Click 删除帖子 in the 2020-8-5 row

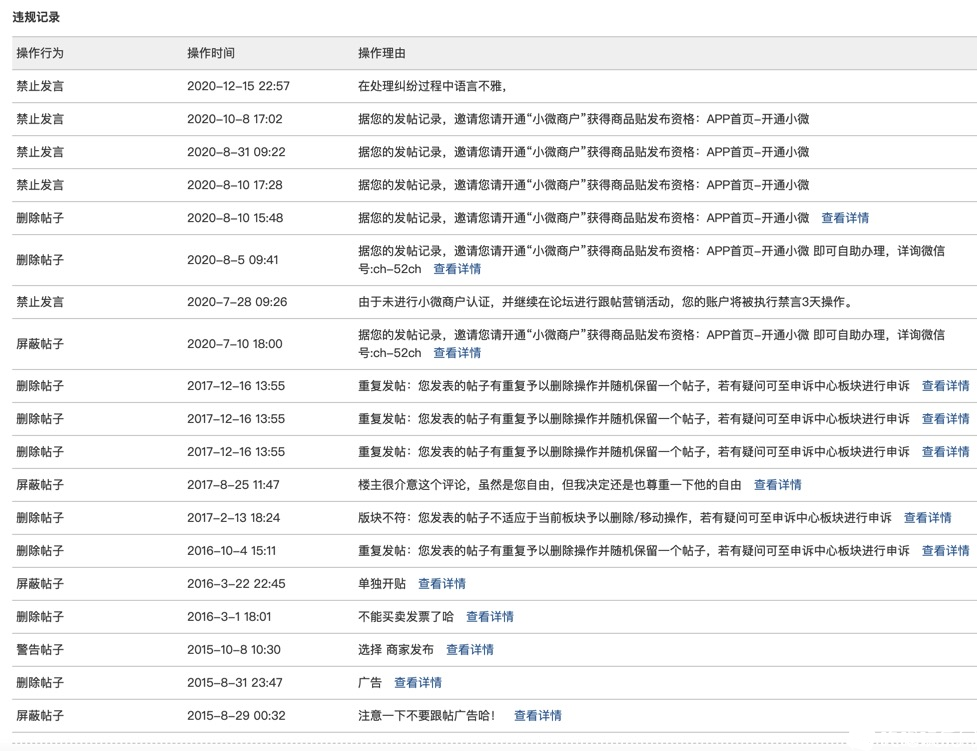[x=40, y=260]
